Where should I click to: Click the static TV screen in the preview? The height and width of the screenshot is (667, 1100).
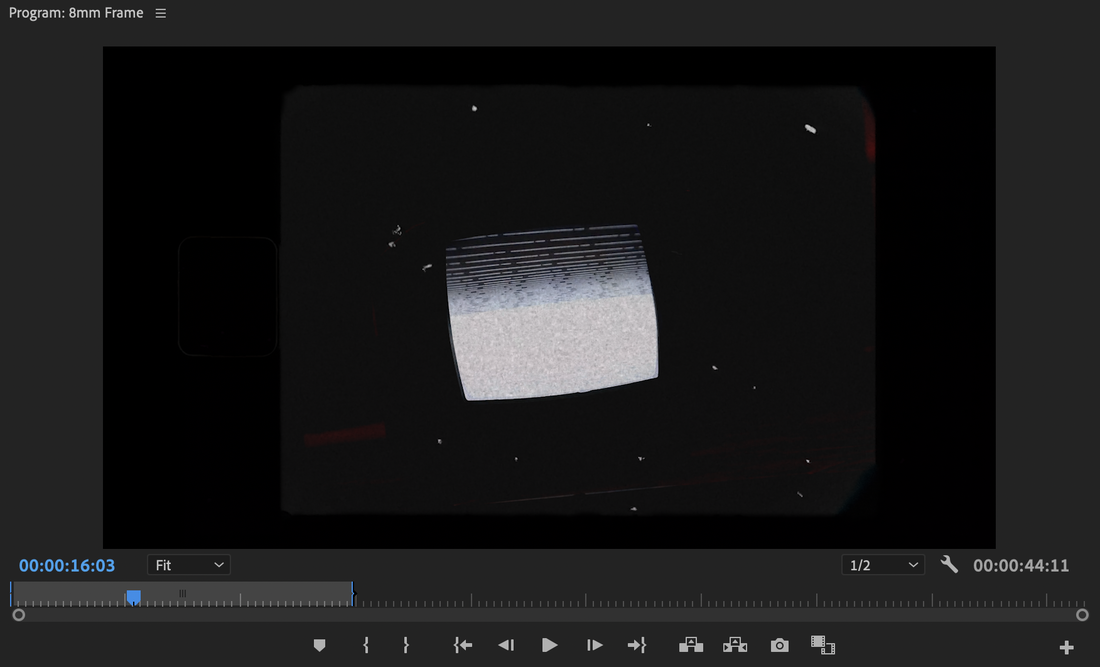click(552, 312)
